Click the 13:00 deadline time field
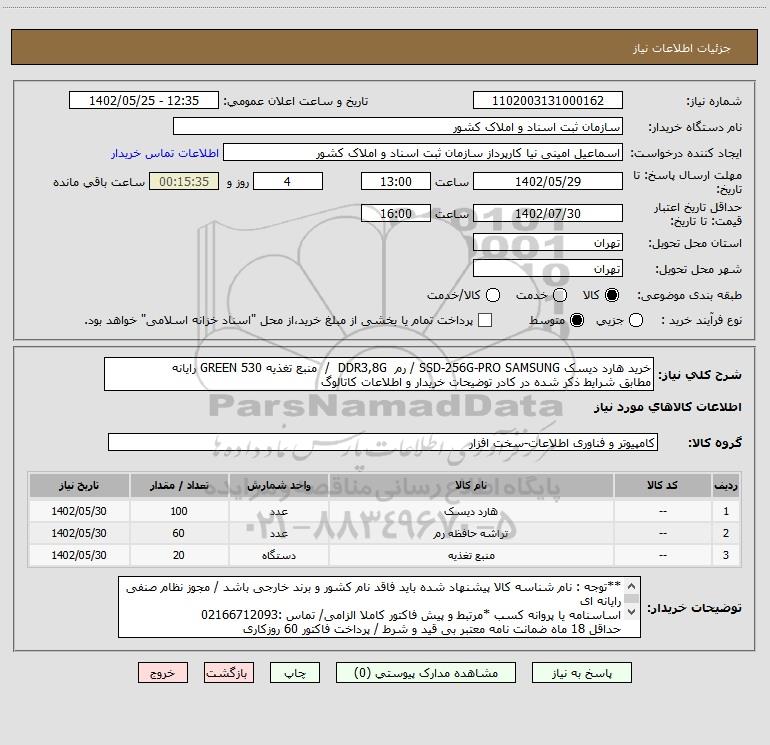The width and height of the screenshot is (770, 745). click(x=396, y=181)
